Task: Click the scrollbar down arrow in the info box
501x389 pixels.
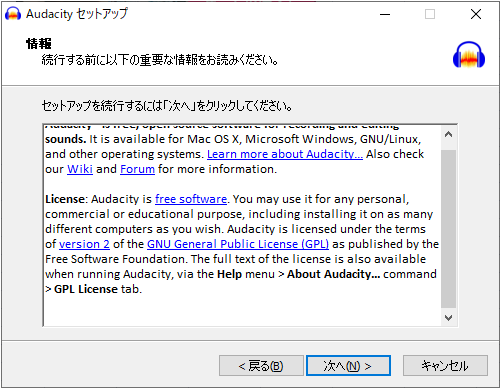Action: [x=448, y=318]
